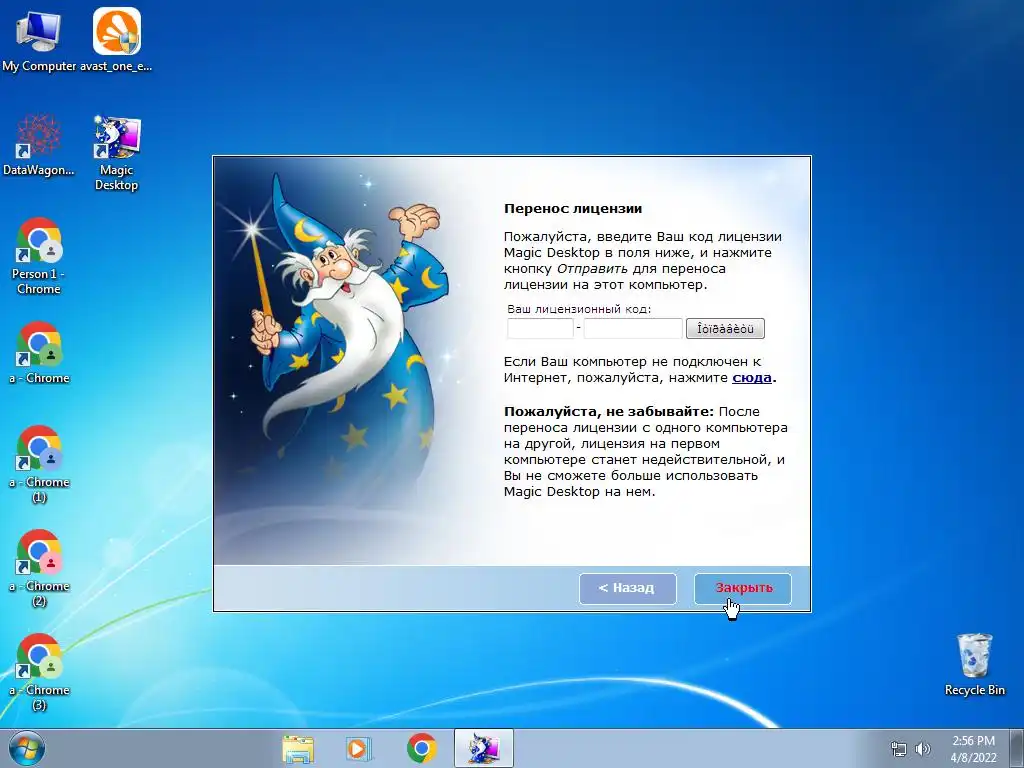Viewport: 1024px width, 768px height.
Task: Switch to Magic Desktop taskbar button
Action: 484,748
